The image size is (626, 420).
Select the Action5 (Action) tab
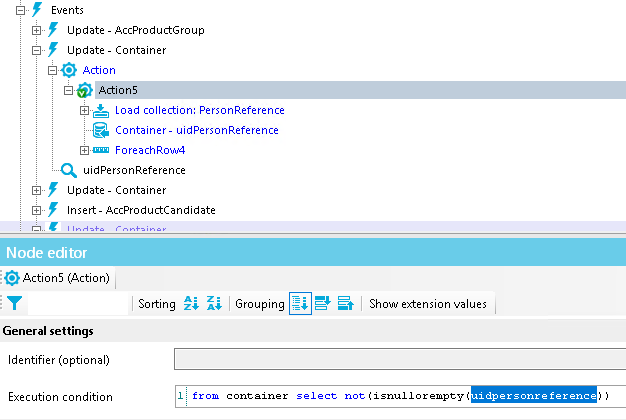(57, 278)
